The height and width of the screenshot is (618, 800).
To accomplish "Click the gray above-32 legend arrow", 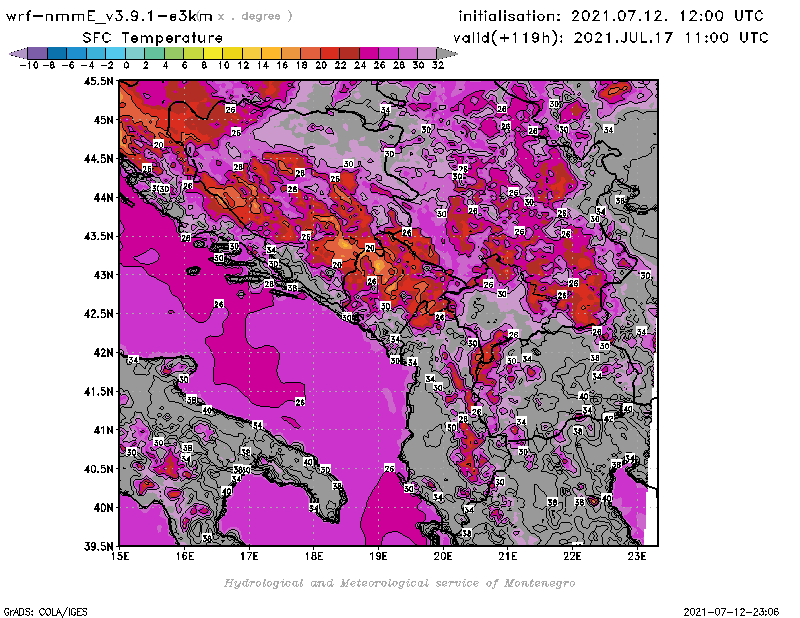I will click(x=447, y=53).
